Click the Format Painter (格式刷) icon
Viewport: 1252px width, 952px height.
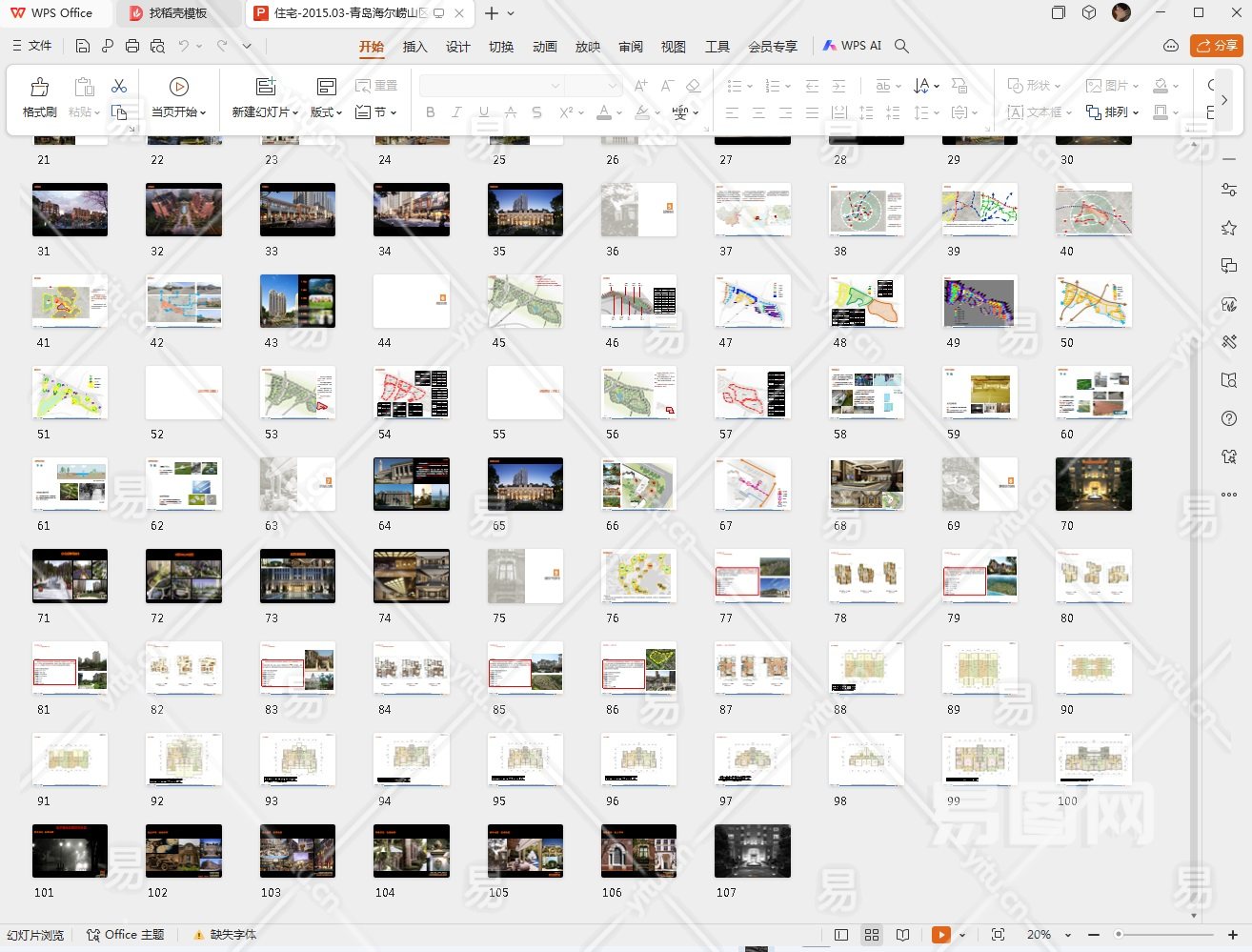[39, 88]
